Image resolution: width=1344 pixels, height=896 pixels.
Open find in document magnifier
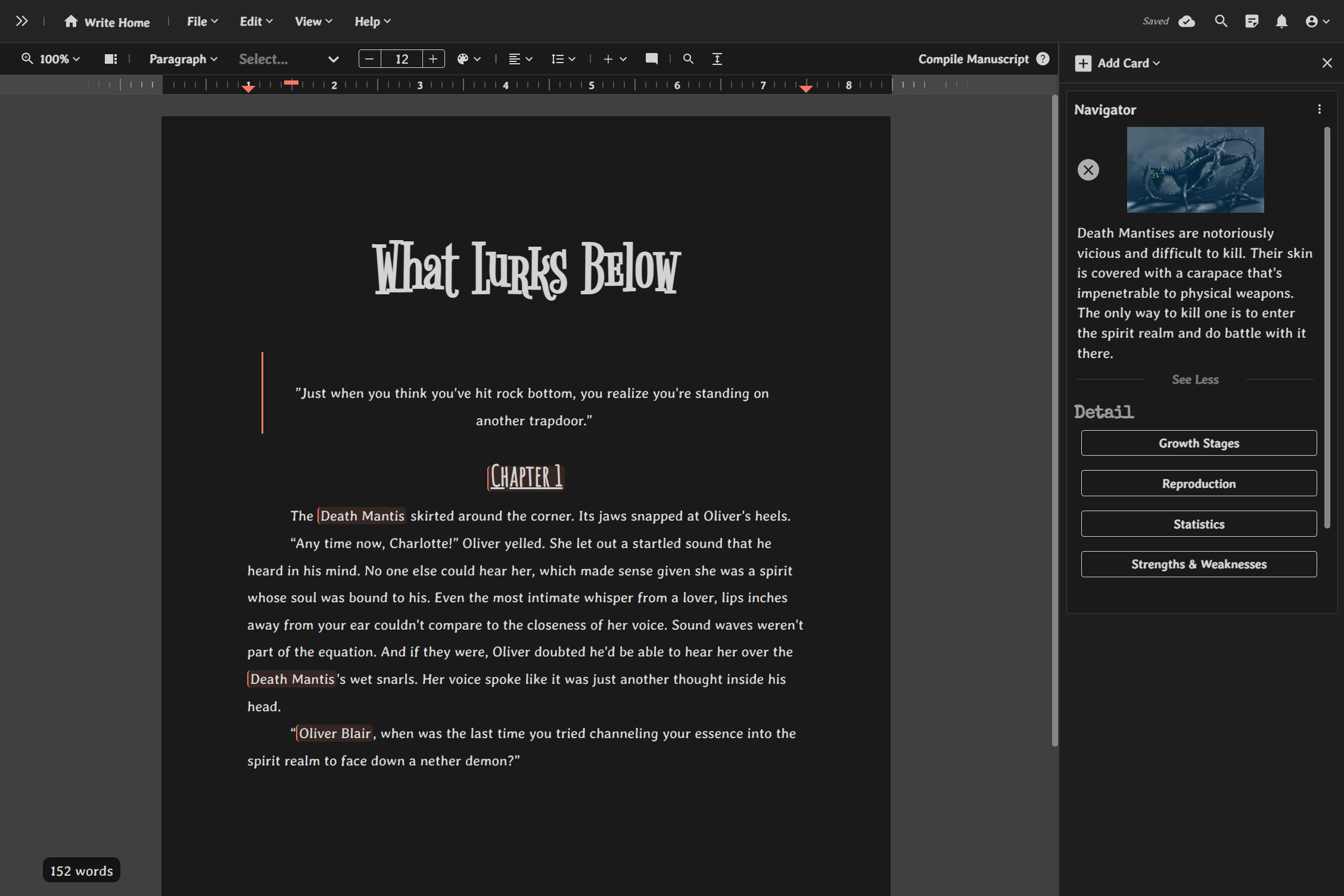pyautogui.click(x=688, y=59)
